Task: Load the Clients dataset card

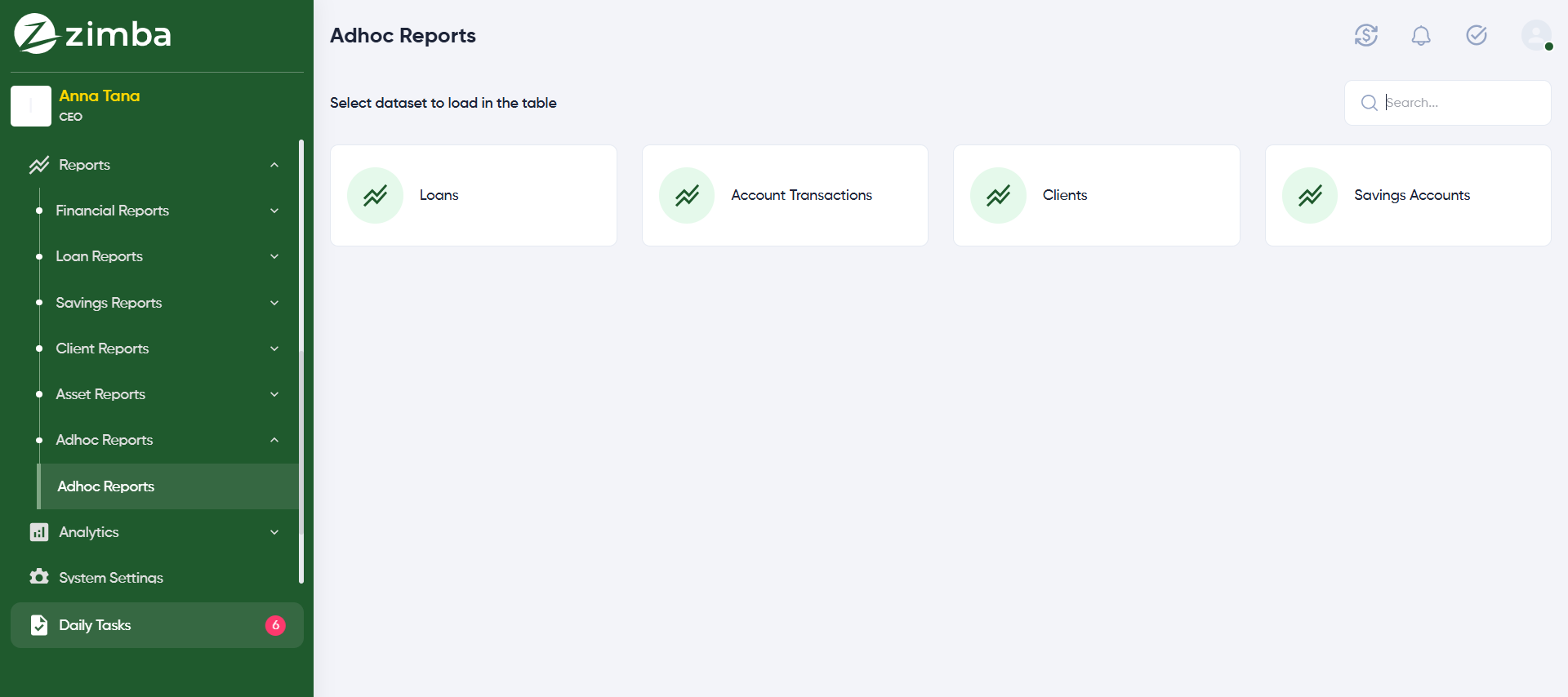Action: (x=1096, y=196)
